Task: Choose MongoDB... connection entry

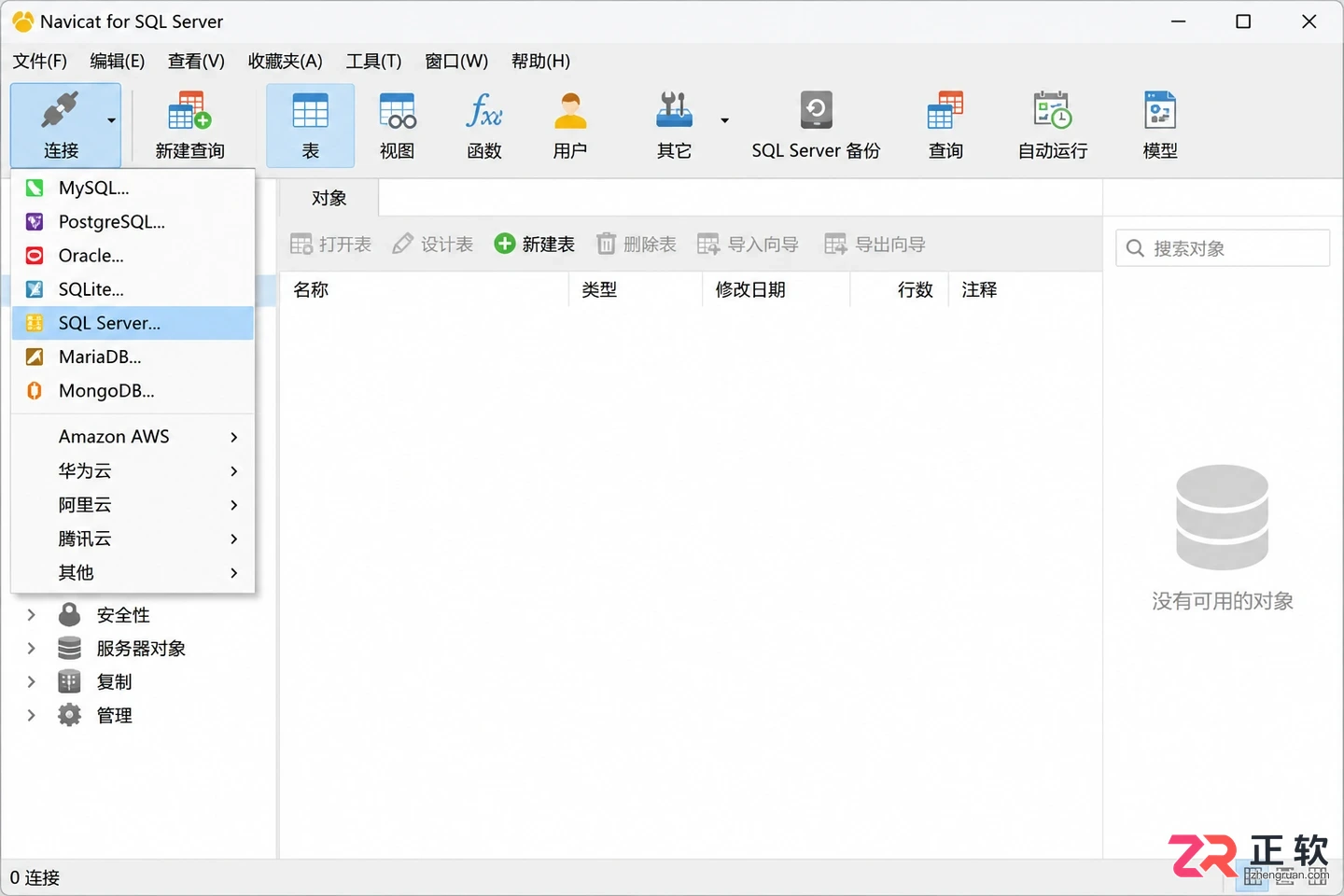Action: pos(133,391)
